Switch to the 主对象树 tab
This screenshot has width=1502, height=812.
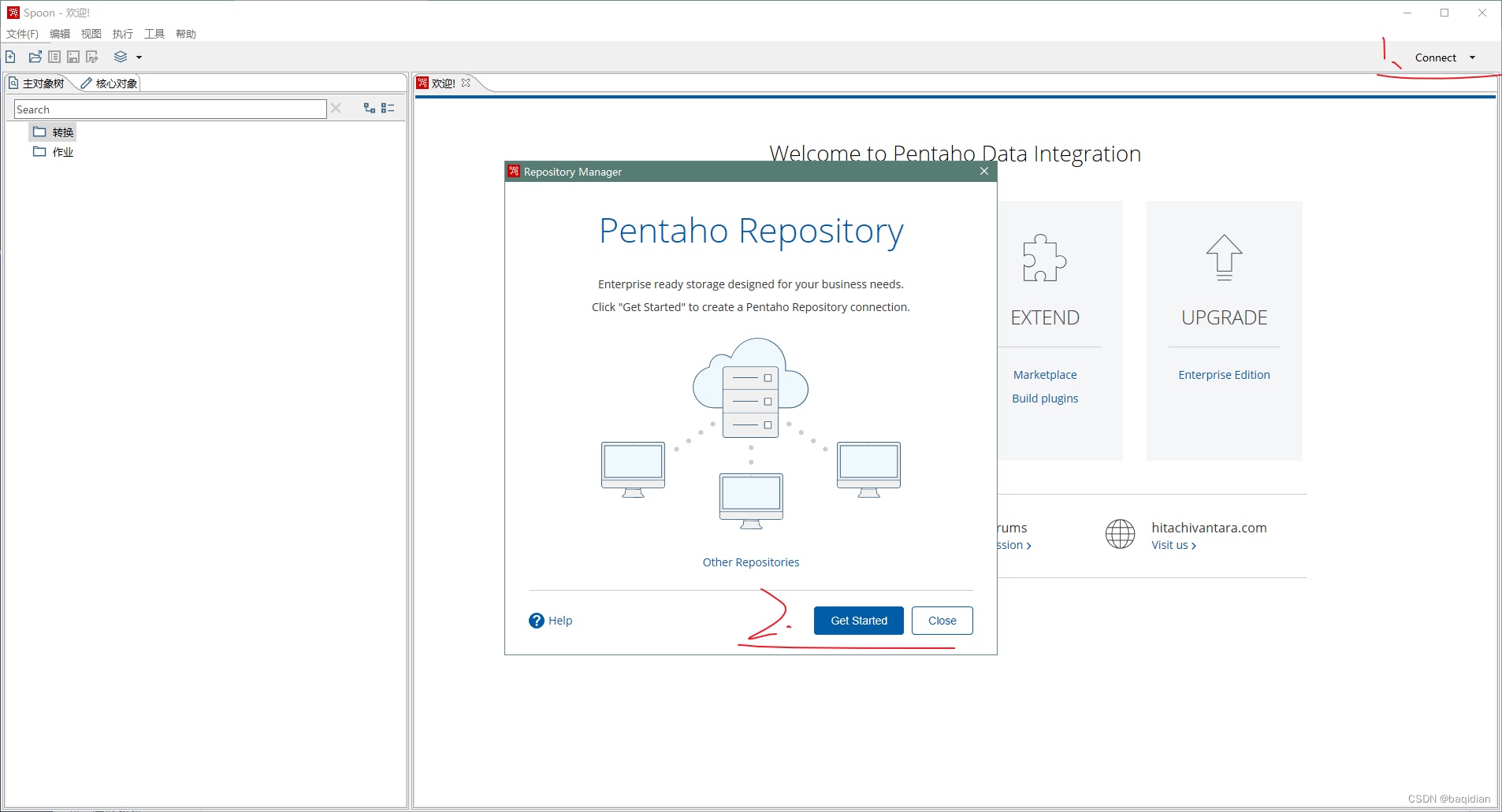37,83
